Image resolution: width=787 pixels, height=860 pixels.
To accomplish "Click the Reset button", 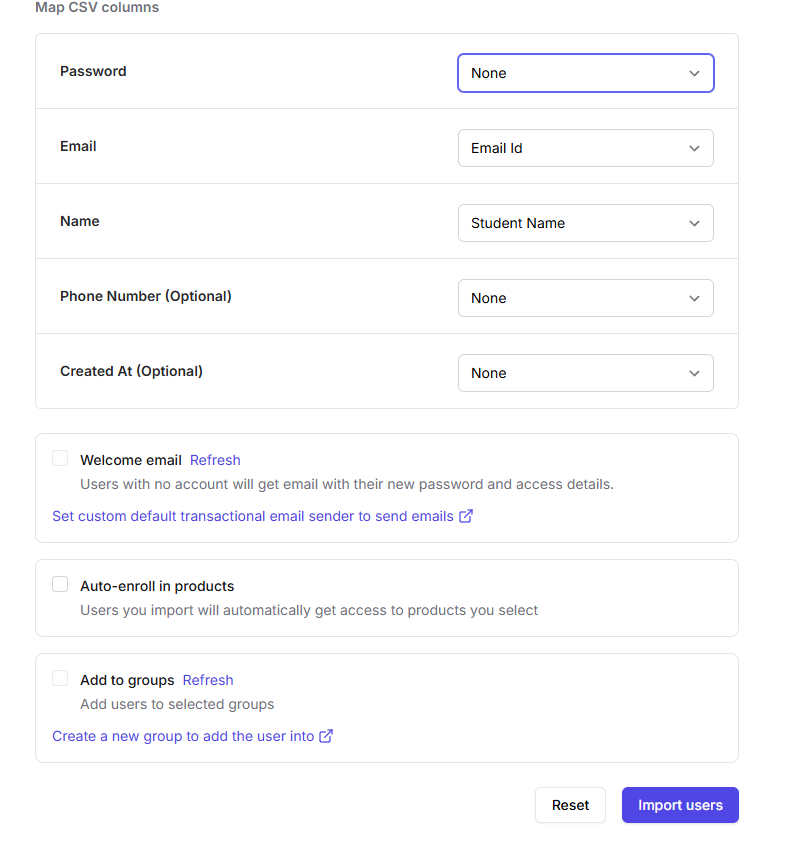I will click(x=570, y=805).
